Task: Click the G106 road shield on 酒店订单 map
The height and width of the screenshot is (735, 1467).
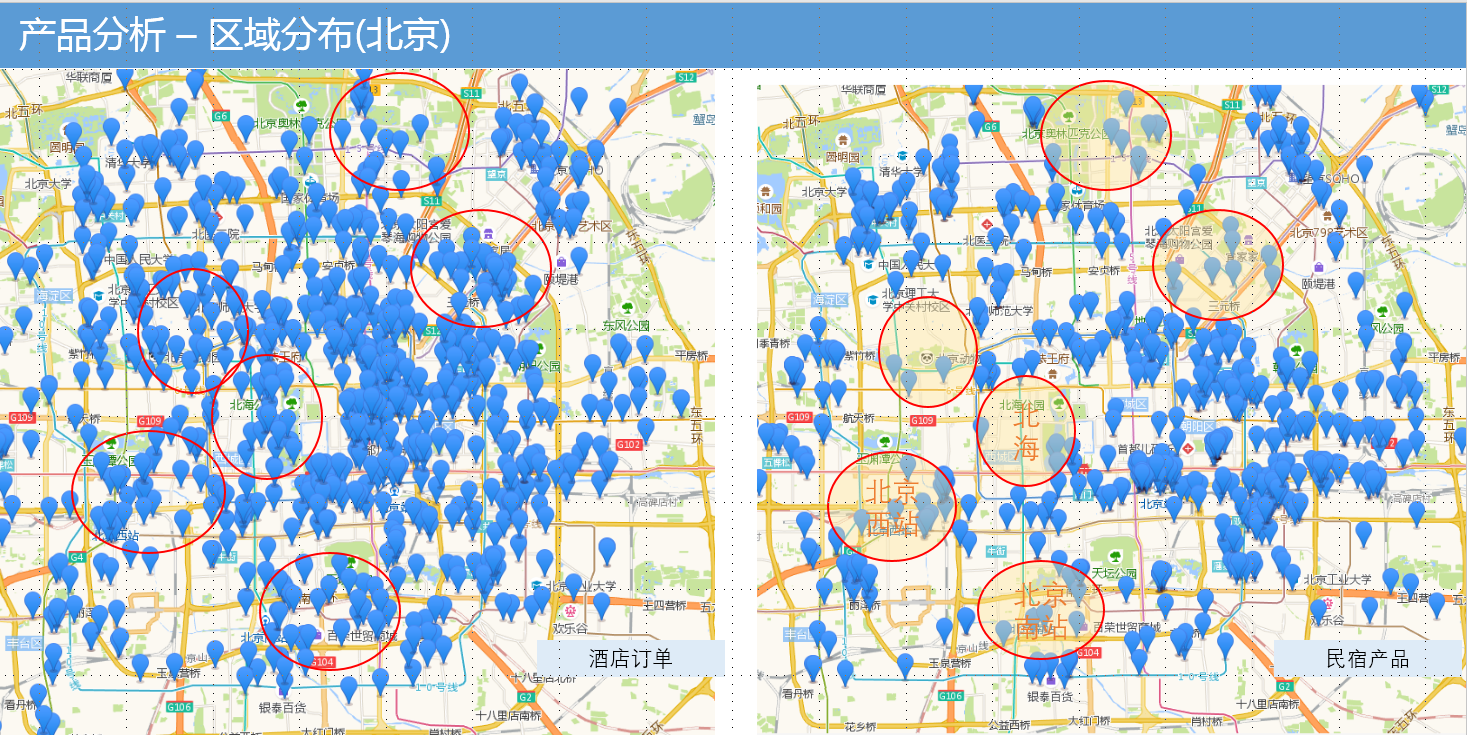Action: point(179,707)
